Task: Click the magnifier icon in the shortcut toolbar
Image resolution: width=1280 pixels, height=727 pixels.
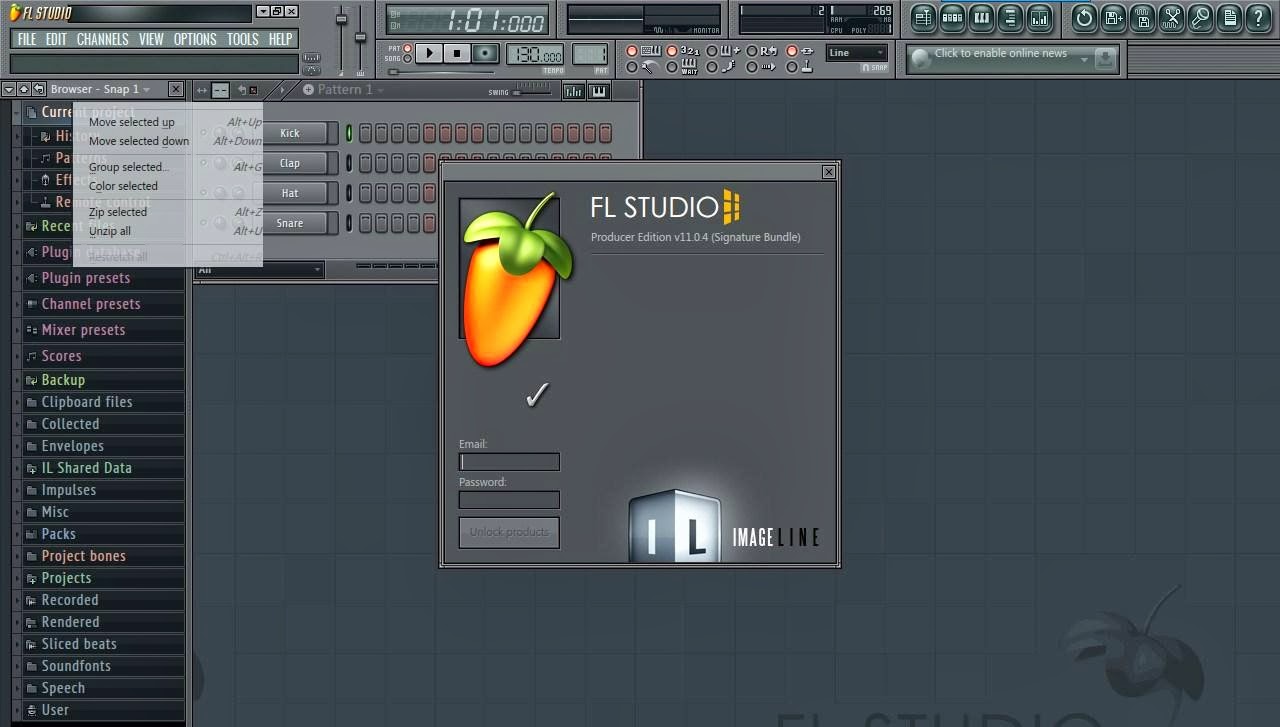Action: pyautogui.click(x=1200, y=17)
